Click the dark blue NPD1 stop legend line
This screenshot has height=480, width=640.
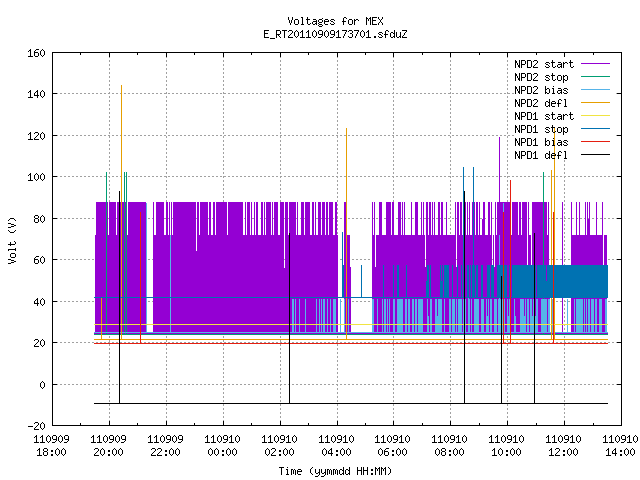pyautogui.click(x=595, y=129)
